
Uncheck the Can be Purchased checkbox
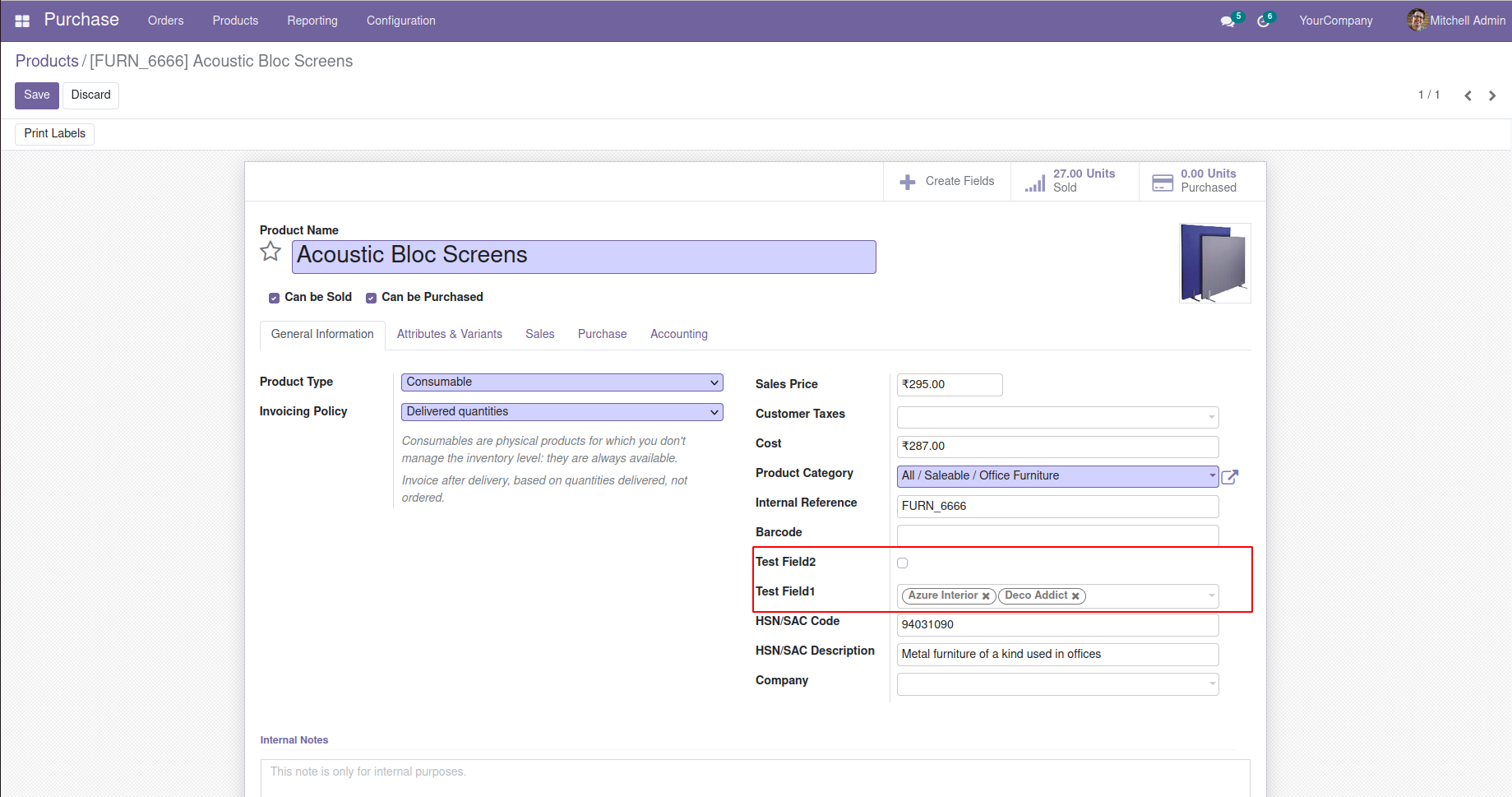[372, 298]
